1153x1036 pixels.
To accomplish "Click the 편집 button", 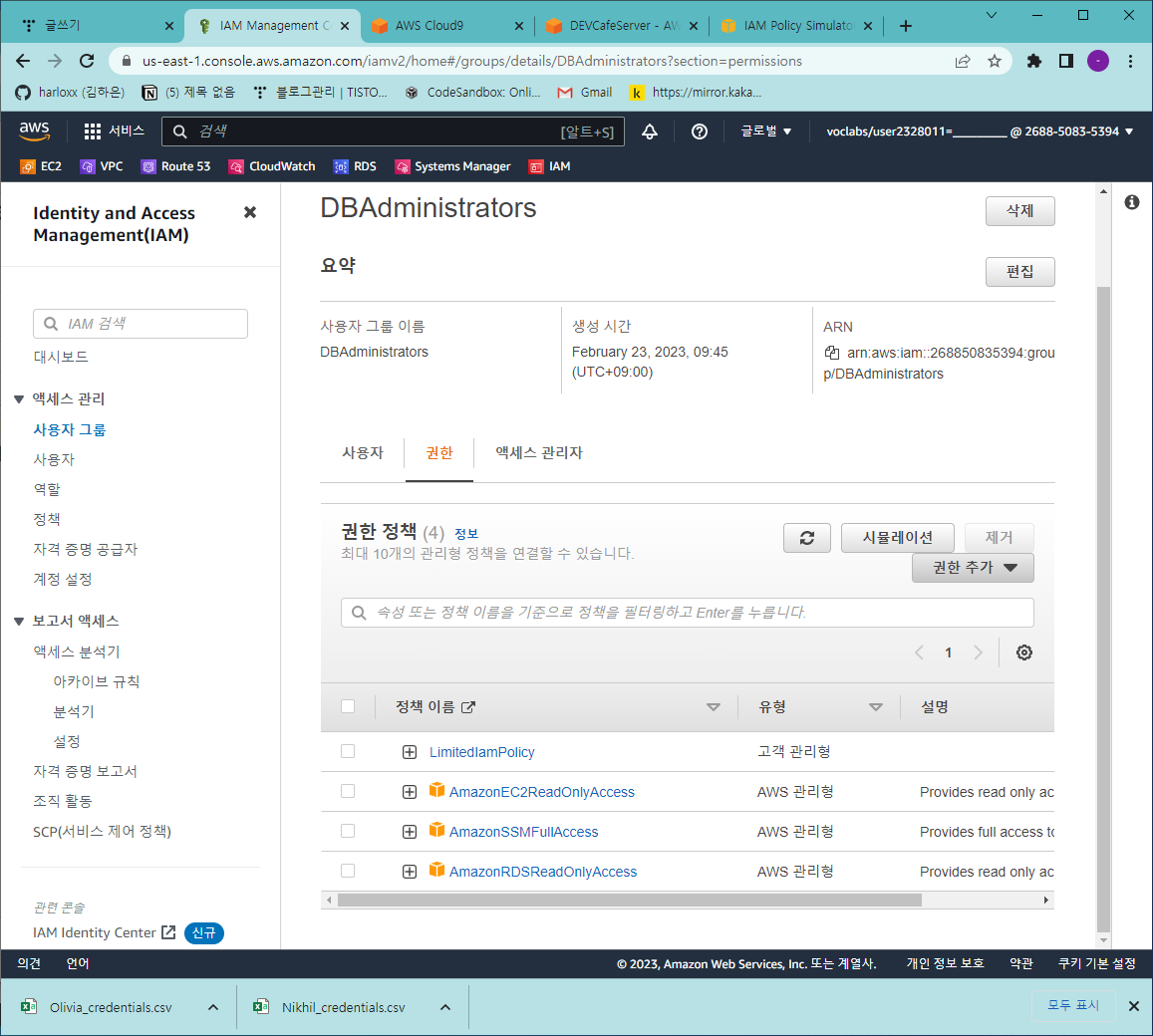I will 1019,272.
